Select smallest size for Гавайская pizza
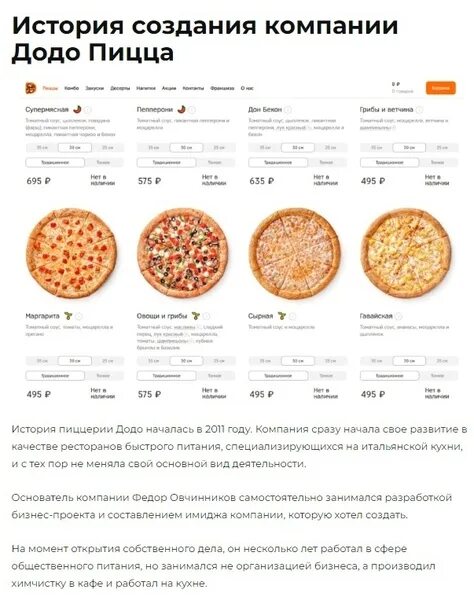Screen dimensions: 474x604 [376, 361]
